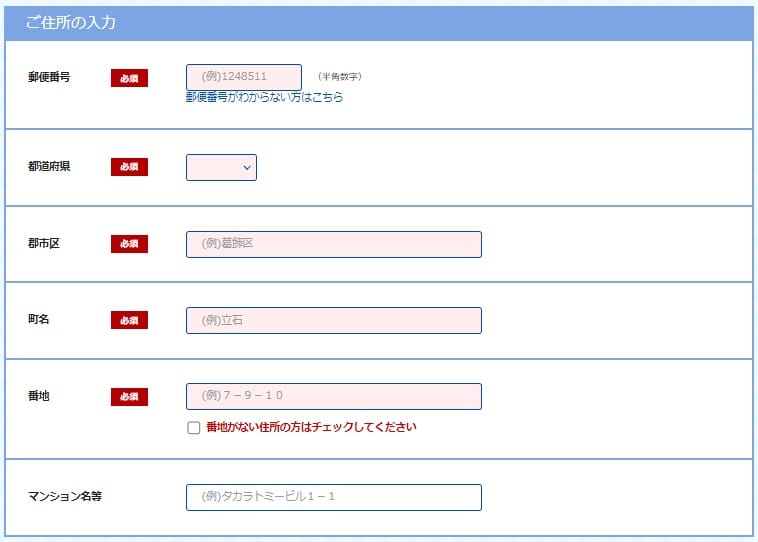Click the 町名 label
This screenshot has width=758, height=542.
tap(38, 319)
